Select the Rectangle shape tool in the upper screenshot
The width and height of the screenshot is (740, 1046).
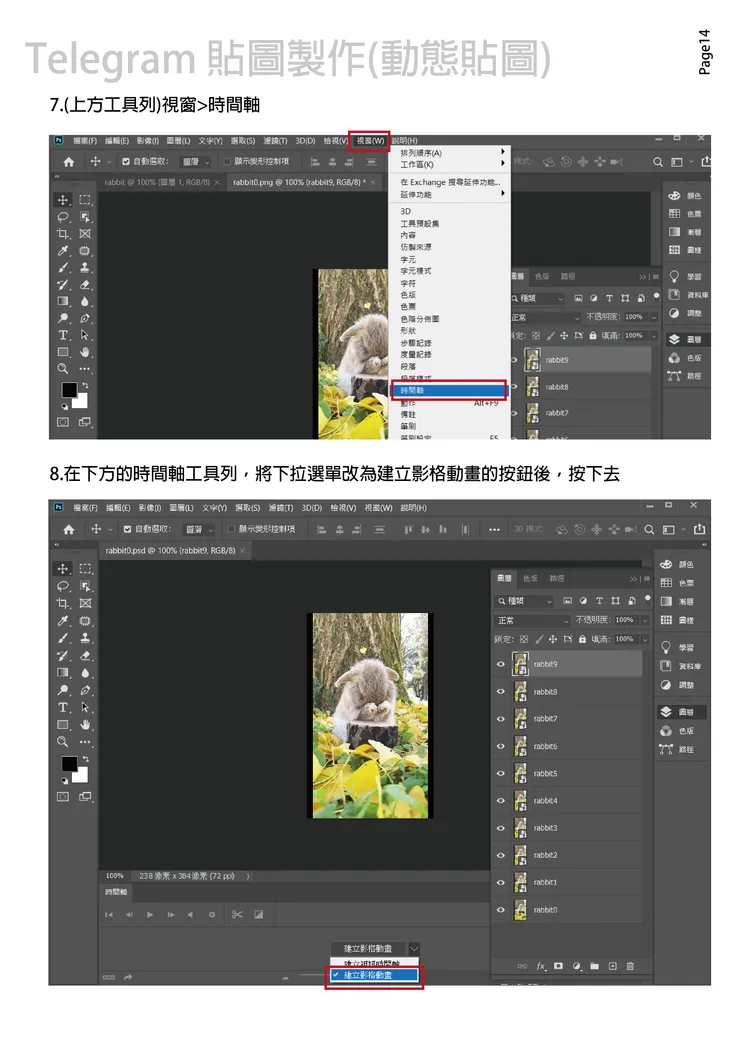click(63, 352)
